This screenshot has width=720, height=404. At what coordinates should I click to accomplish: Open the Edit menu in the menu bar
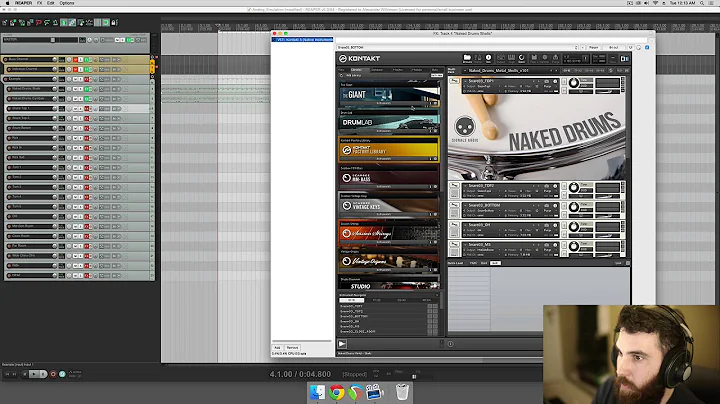coord(51,3)
